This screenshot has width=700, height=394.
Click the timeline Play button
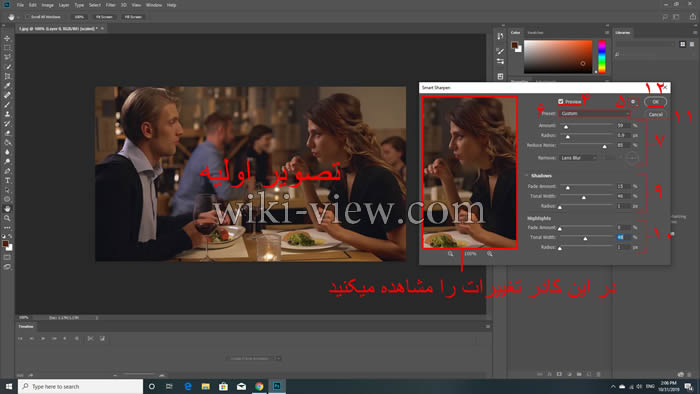pyautogui.click(x=43, y=339)
